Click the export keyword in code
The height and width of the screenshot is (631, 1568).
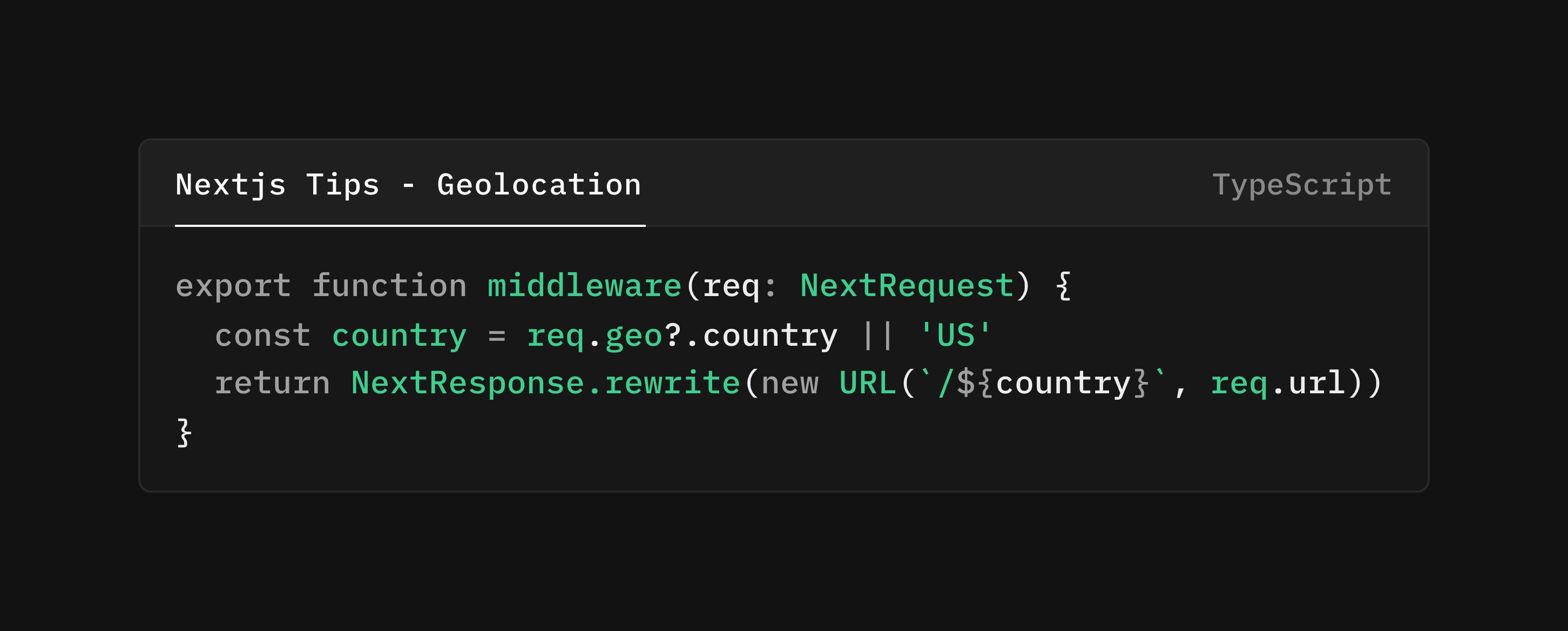[233, 286]
